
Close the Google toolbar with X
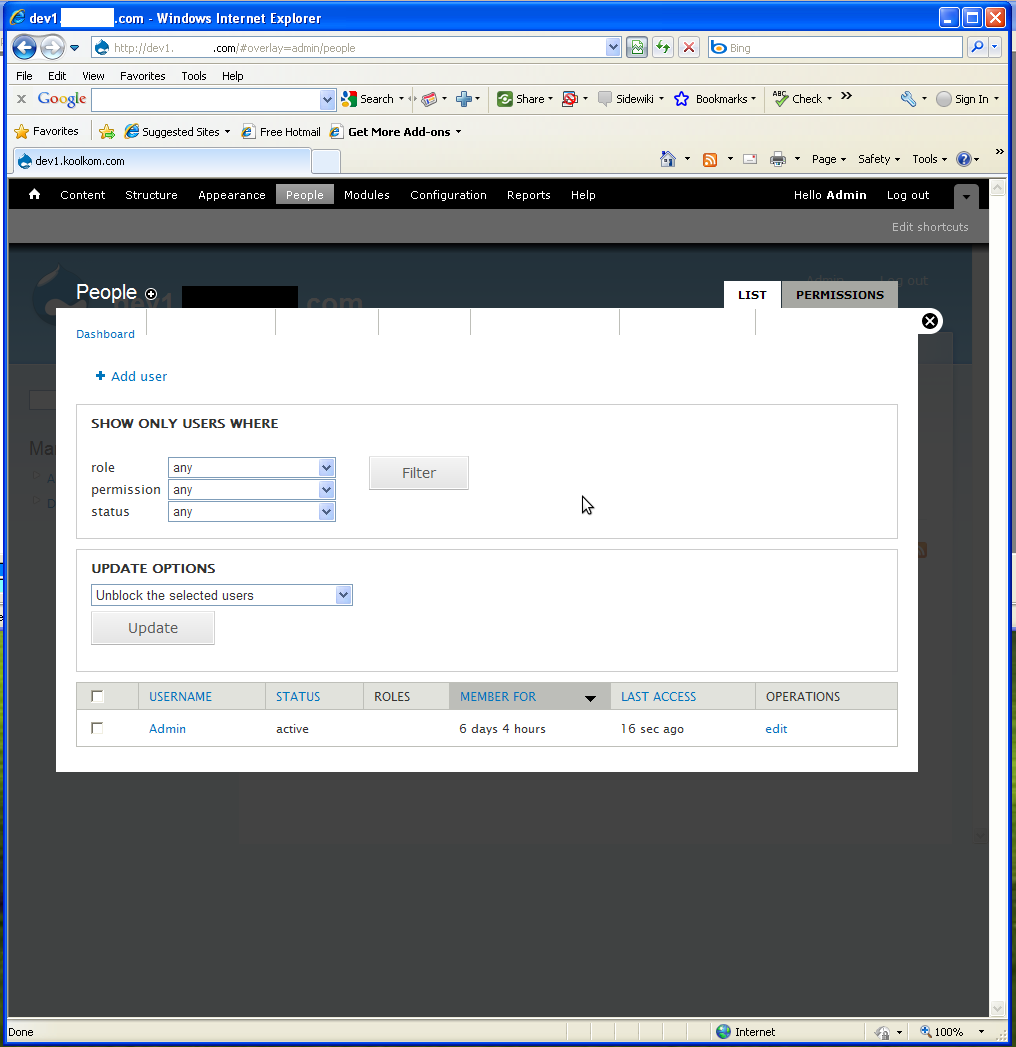click(x=21, y=99)
